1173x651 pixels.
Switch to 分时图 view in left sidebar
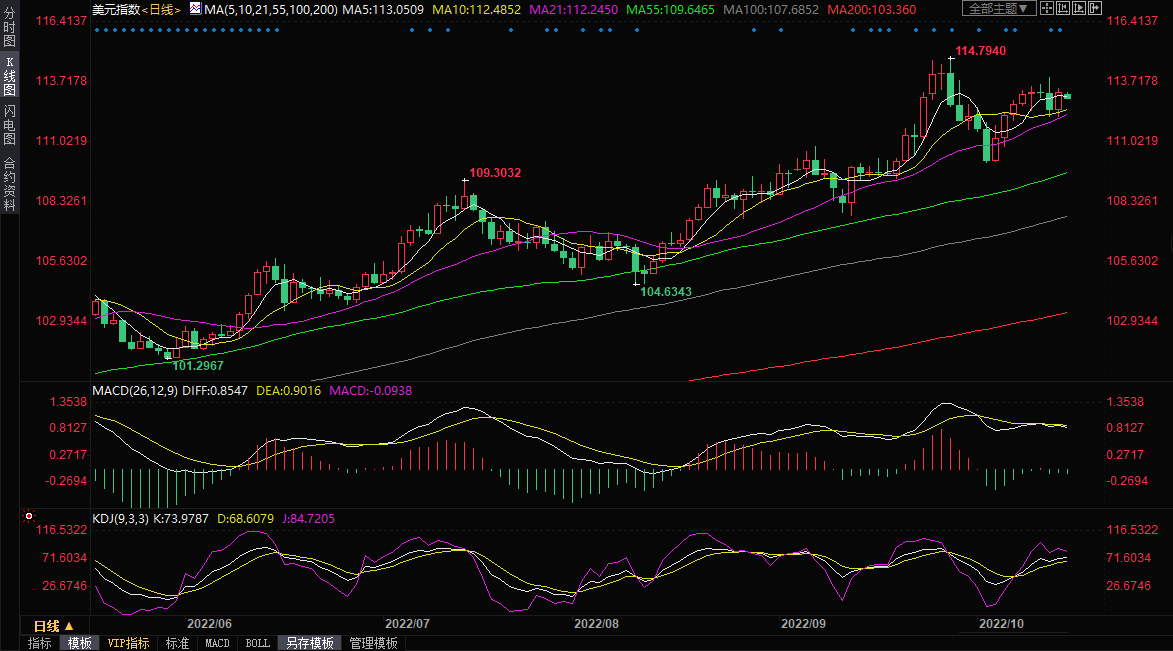[x=9, y=28]
